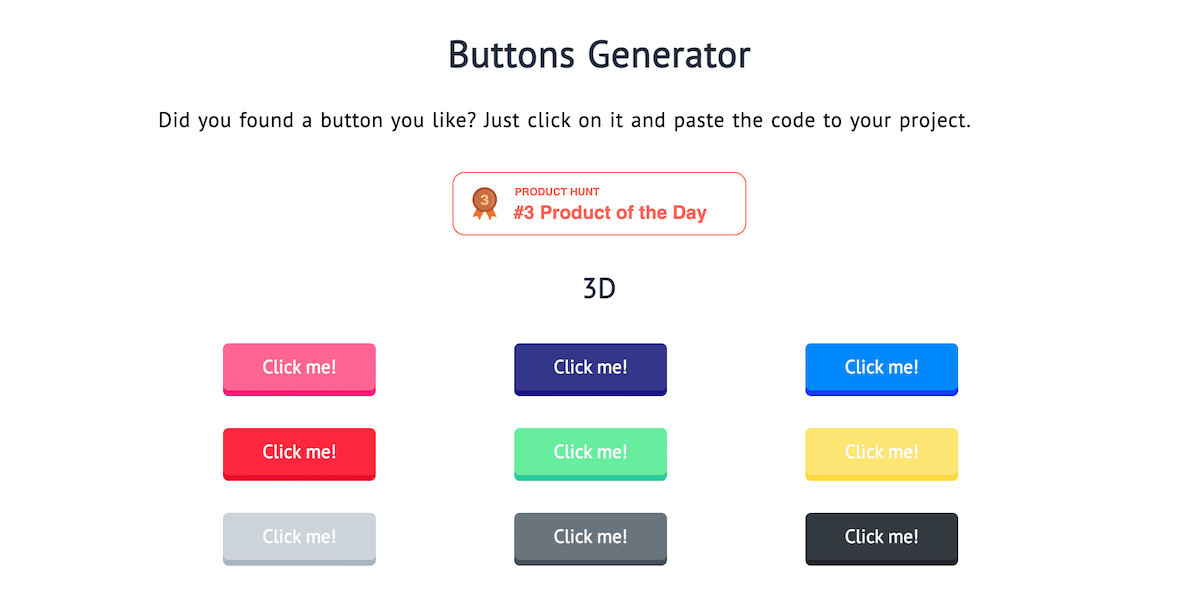Click the black 'Click me!' button
Image resolution: width=1200 pixels, height=604 pixels.
point(881,537)
